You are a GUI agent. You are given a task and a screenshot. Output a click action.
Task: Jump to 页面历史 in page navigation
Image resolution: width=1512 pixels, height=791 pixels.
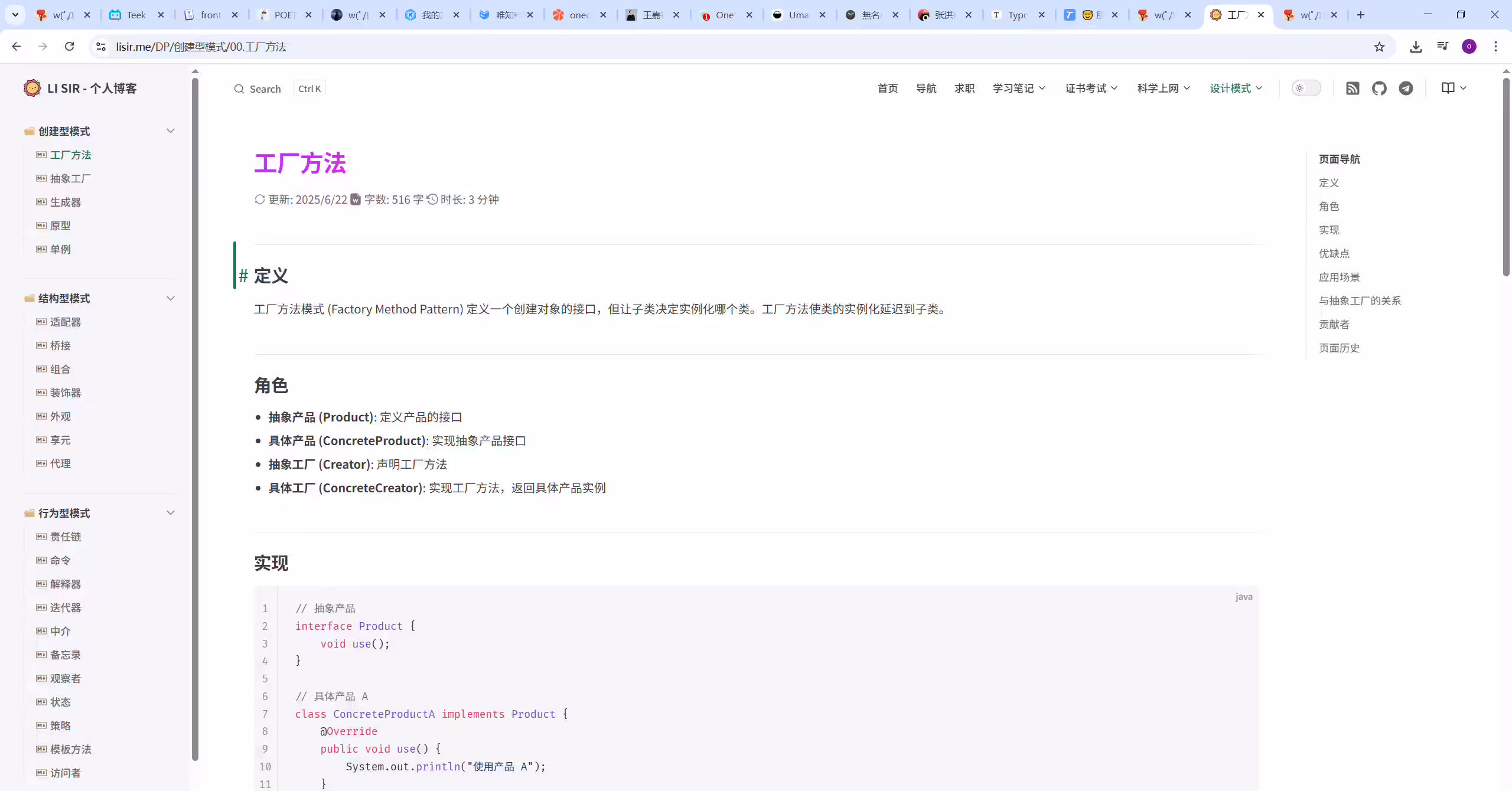(x=1340, y=348)
